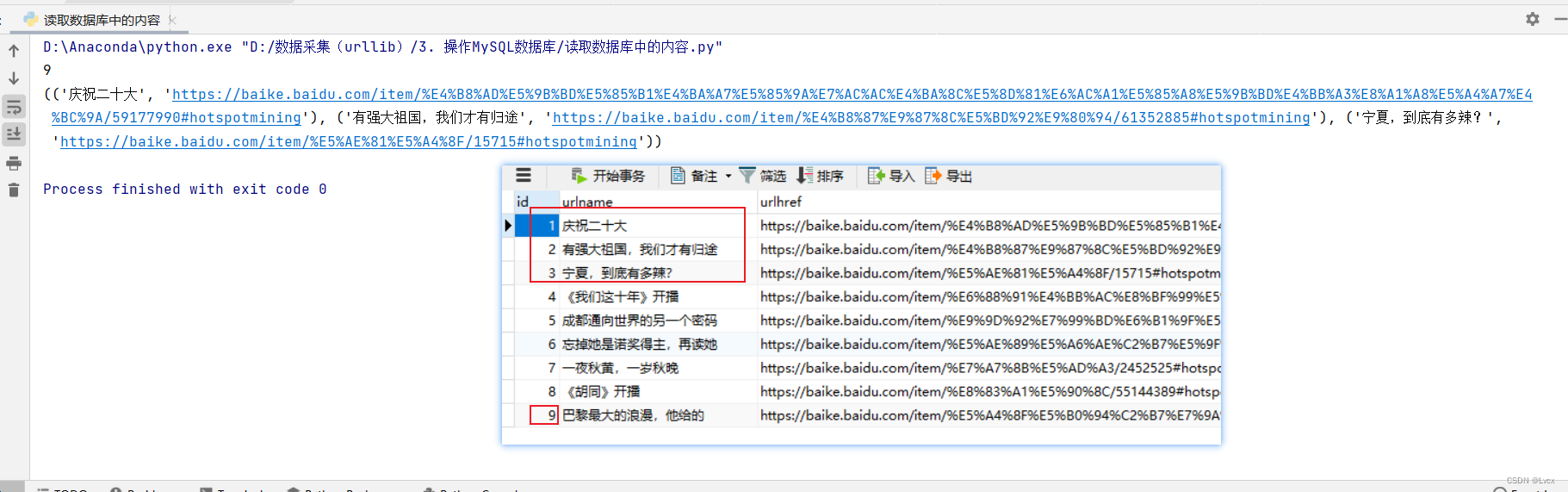Screen dimensions: 1568x492
Task: Click 备注 toolbar button
Action: pyautogui.click(x=694, y=176)
